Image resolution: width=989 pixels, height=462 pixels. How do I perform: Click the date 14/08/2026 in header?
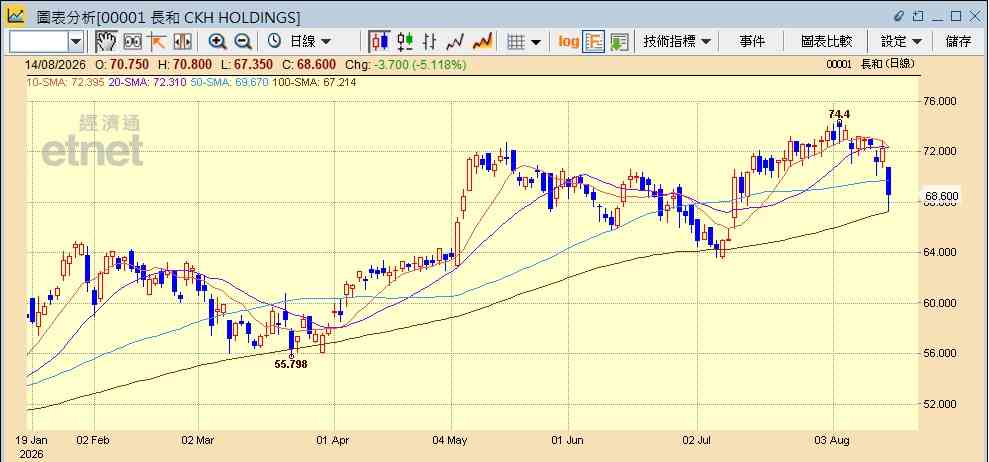(x=56, y=65)
